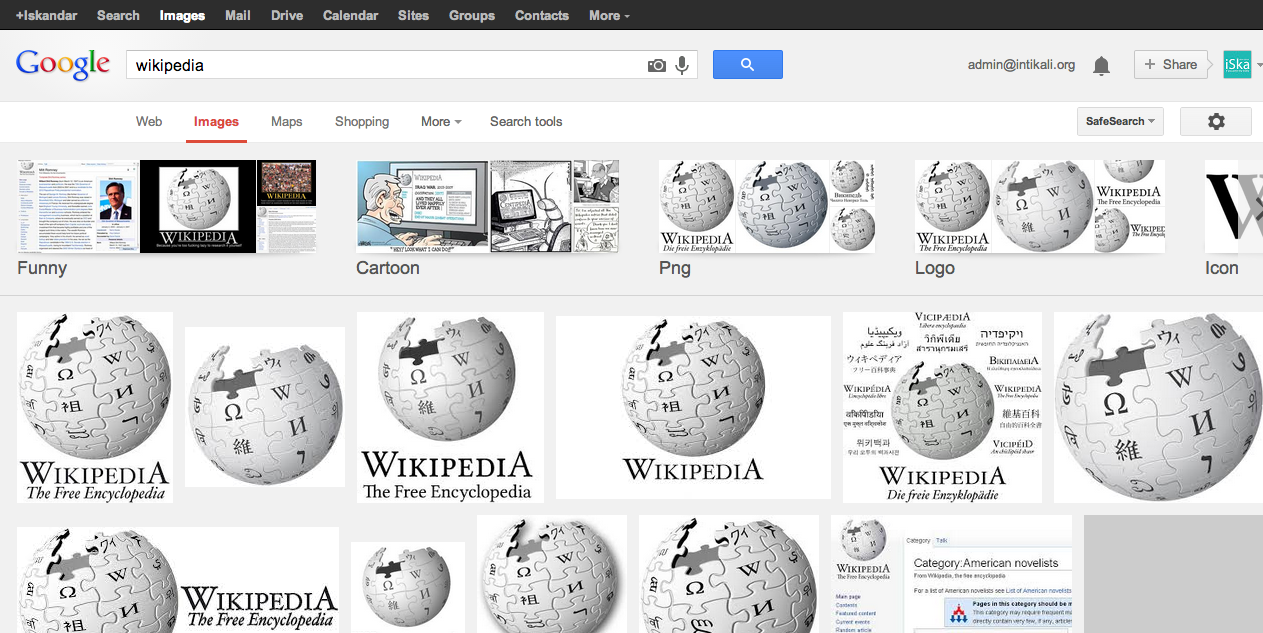Expand the More search options dropdown
1263x633 pixels.
[x=441, y=121]
